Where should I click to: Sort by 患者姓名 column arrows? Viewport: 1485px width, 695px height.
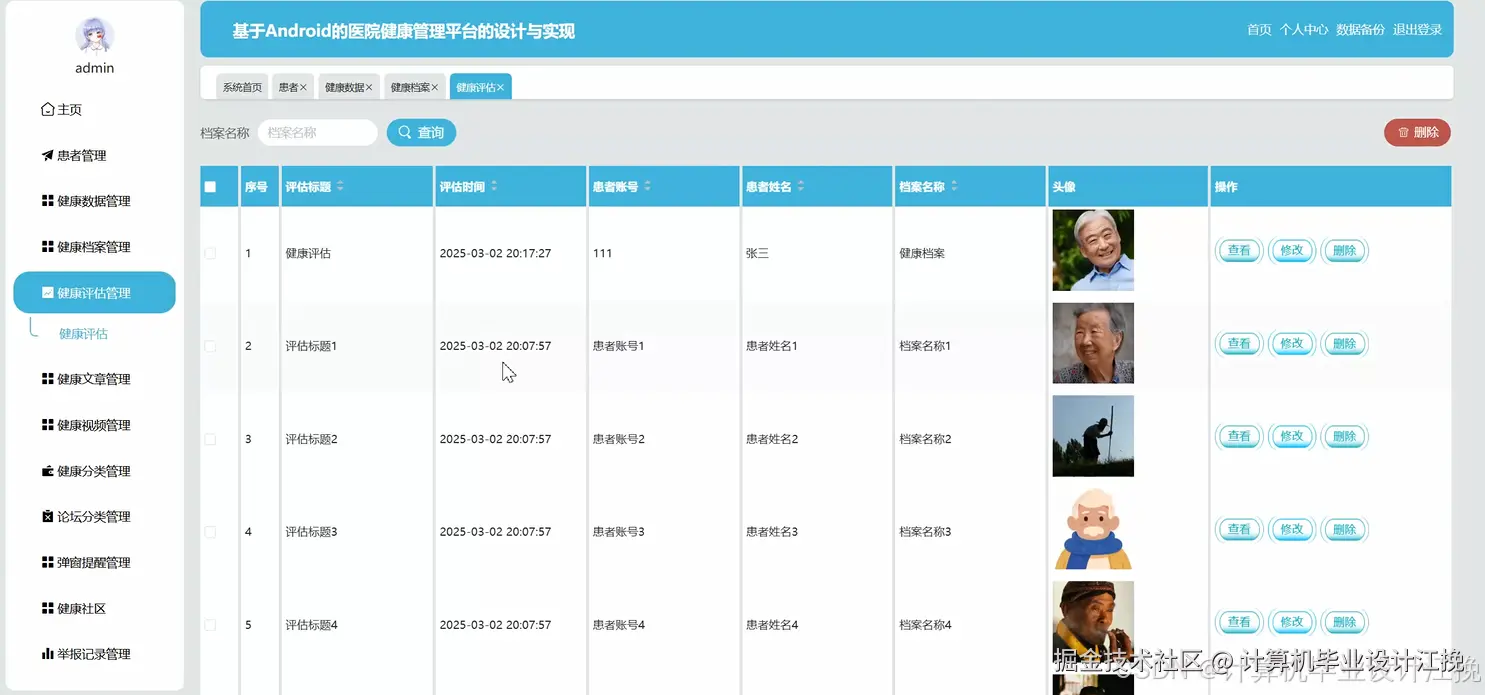(801, 187)
